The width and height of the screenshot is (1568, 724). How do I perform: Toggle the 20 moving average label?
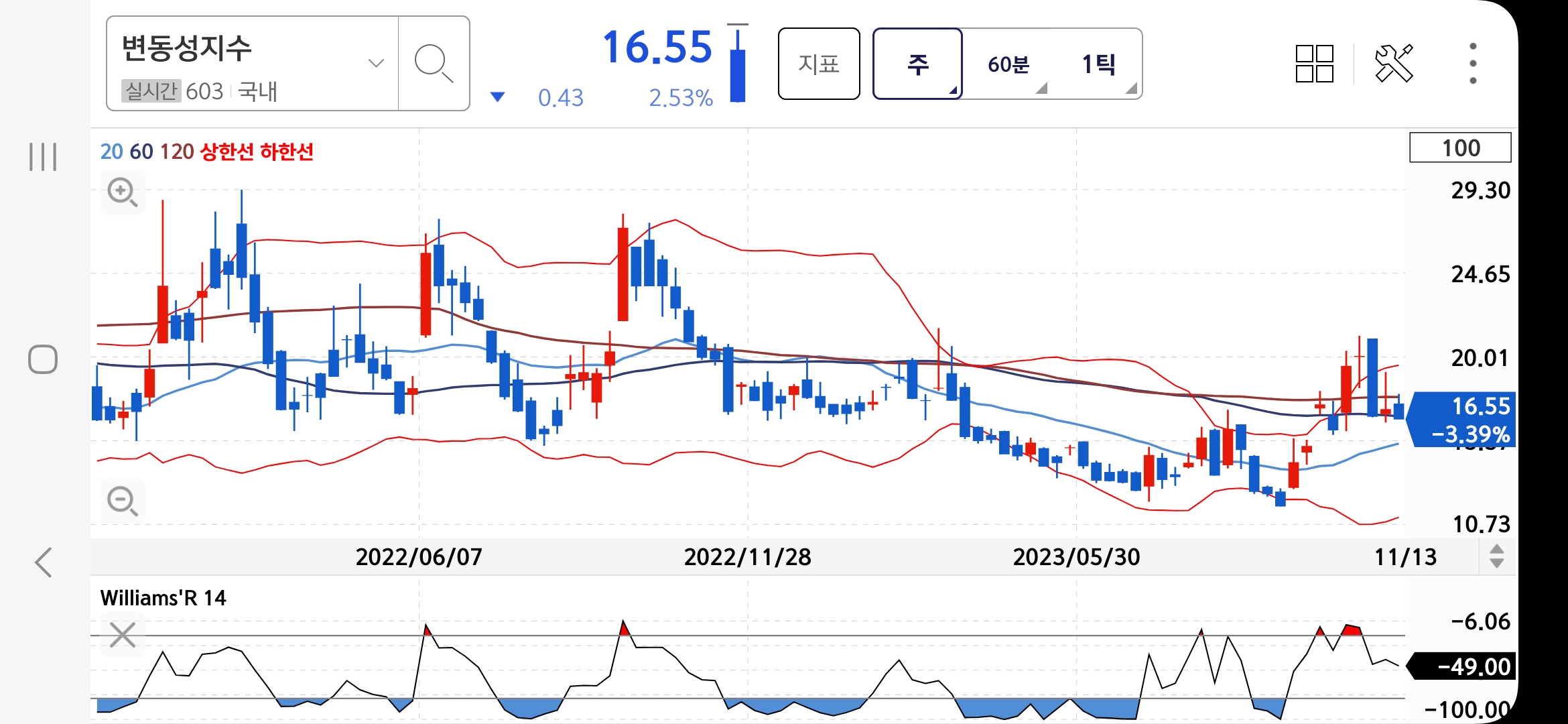click(x=111, y=152)
